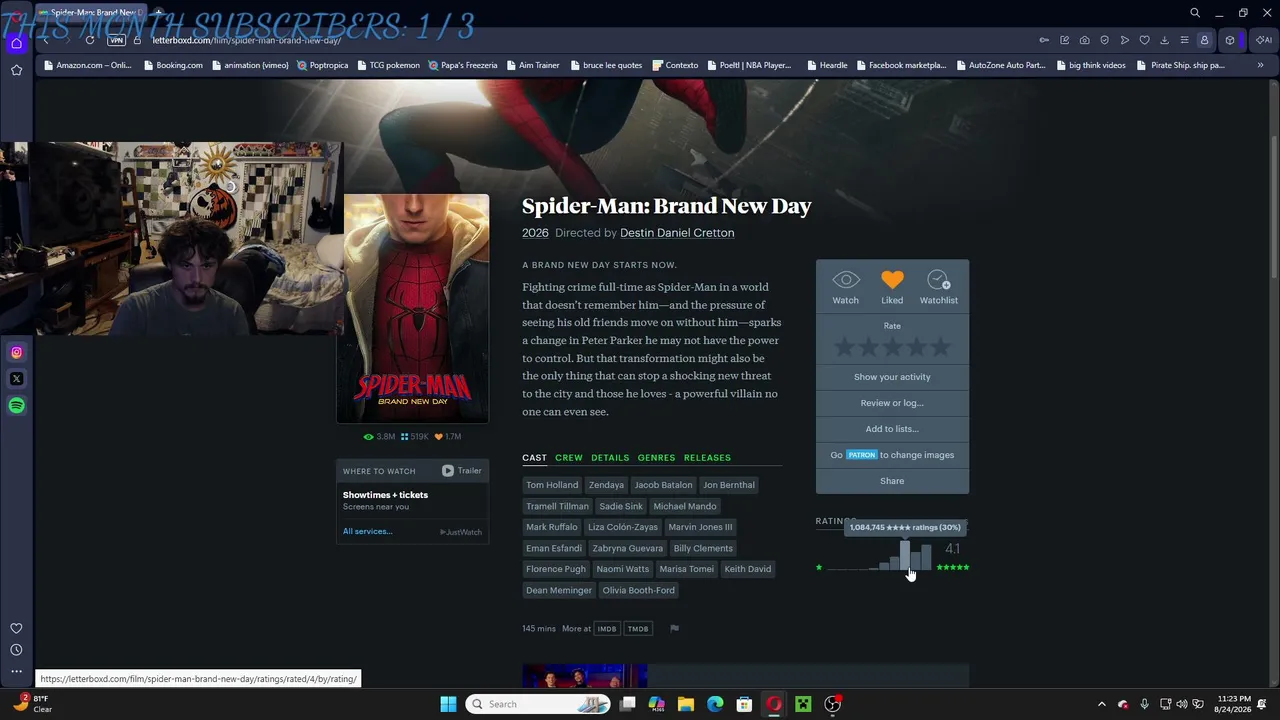Open Amazon.com bookmark
Image resolution: width=1280 pixels, height=720 pixels.
click(x=86, y=65)
